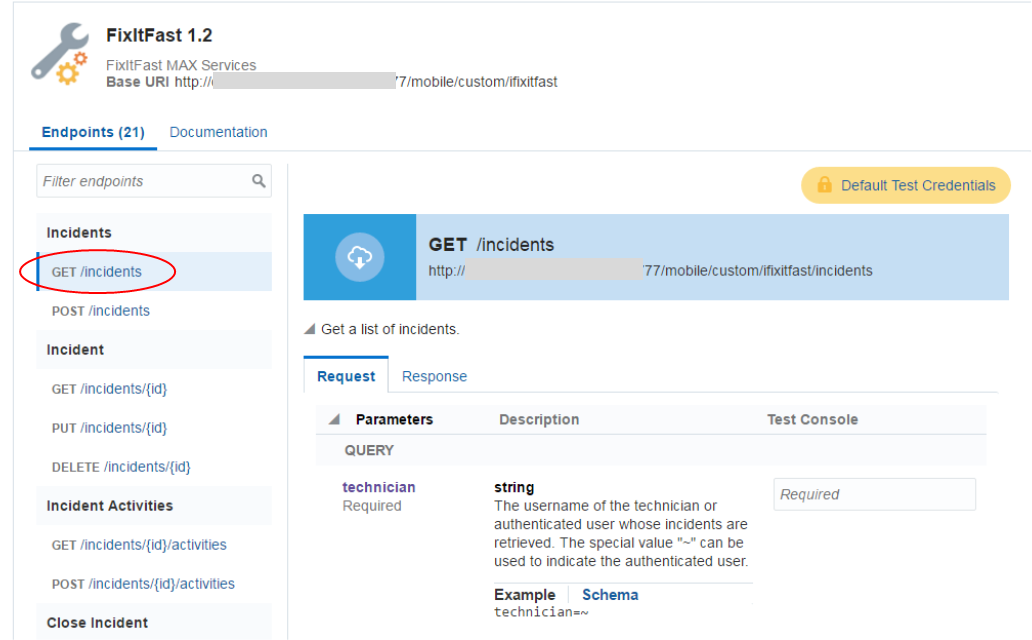Image resolution: width=1032 pixels, height=640 pixels.
Task: Click the Description column header
Action: (x=539, y=419)
